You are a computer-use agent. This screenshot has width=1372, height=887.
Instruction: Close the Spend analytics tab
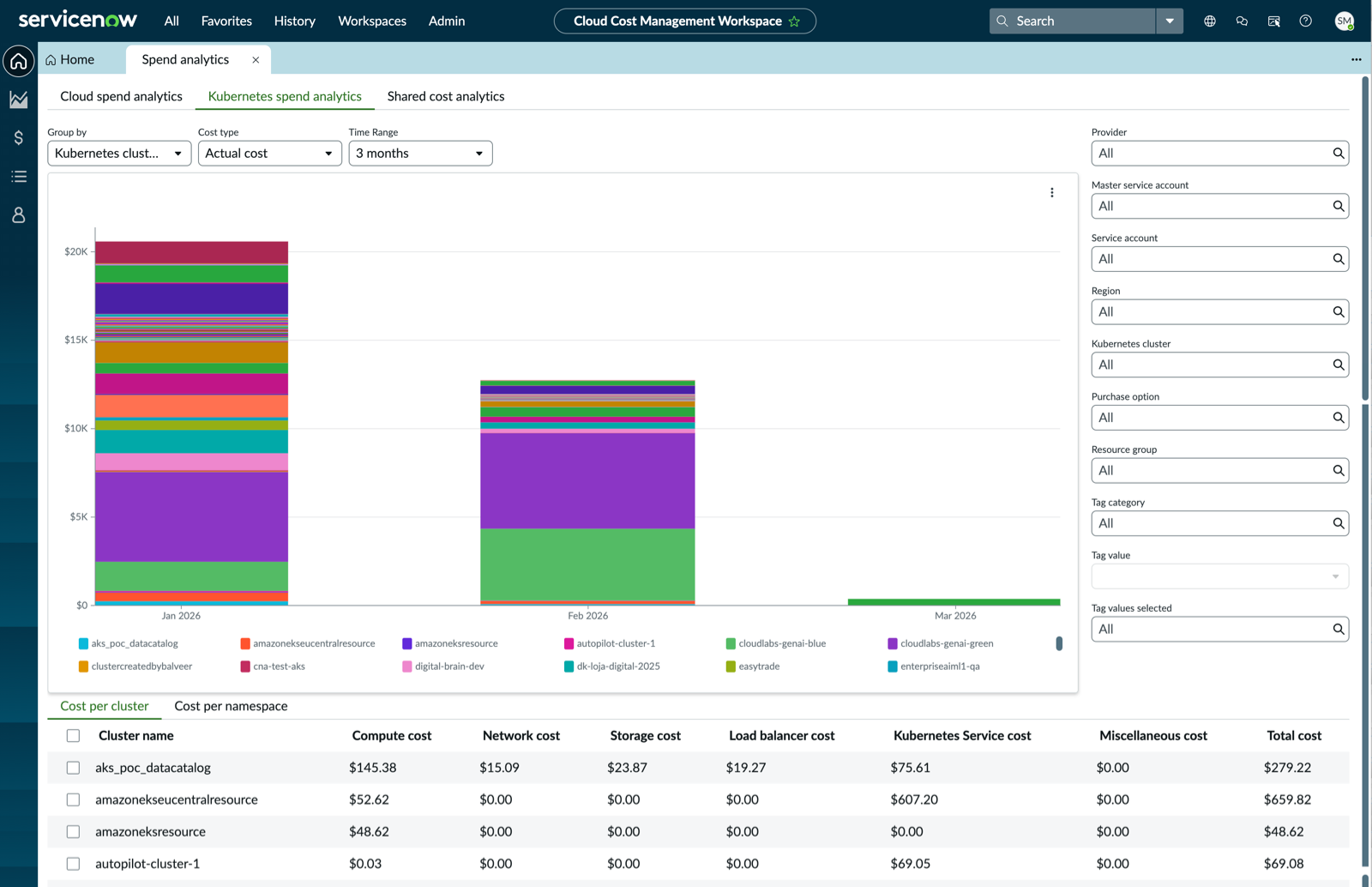(256, 60)
